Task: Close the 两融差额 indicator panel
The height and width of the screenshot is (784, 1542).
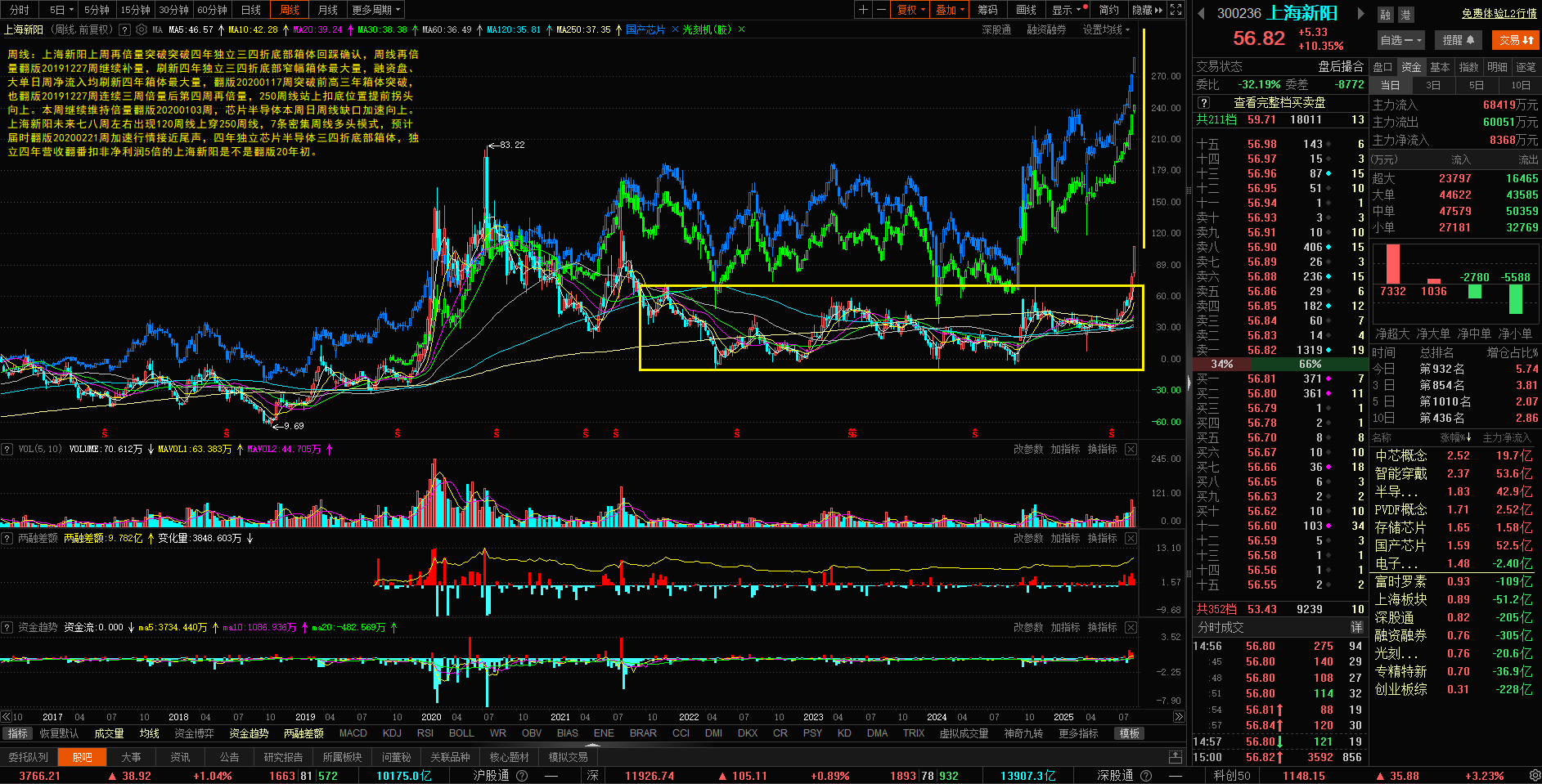Action: point(1131,539)
